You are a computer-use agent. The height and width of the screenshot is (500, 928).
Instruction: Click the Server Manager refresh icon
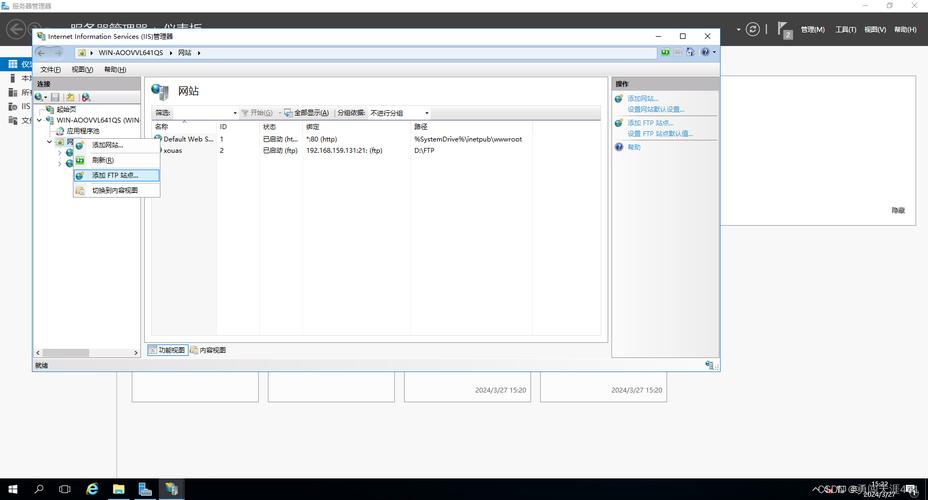[x=753, y=29]
